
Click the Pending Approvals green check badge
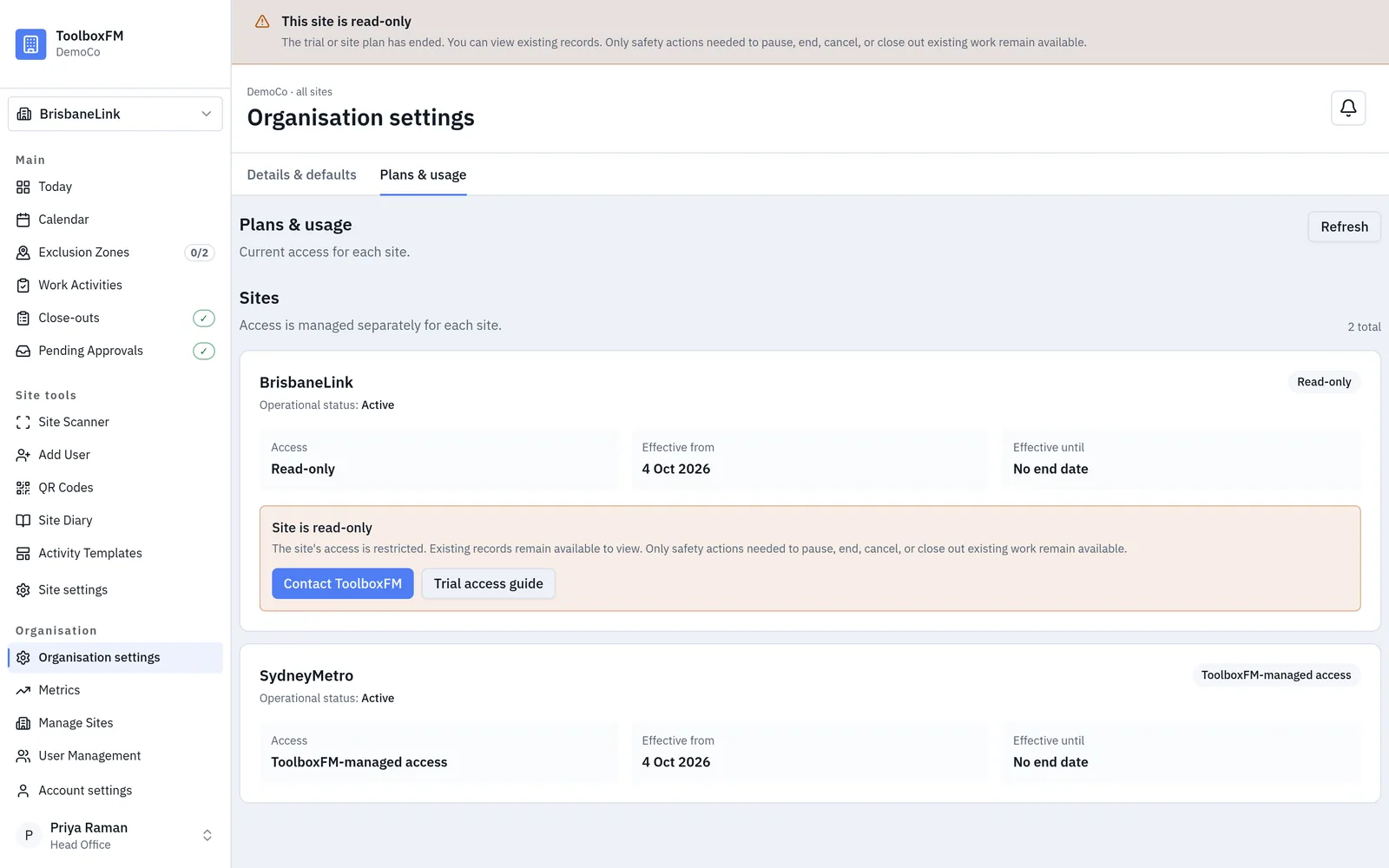tap(203, 351)
